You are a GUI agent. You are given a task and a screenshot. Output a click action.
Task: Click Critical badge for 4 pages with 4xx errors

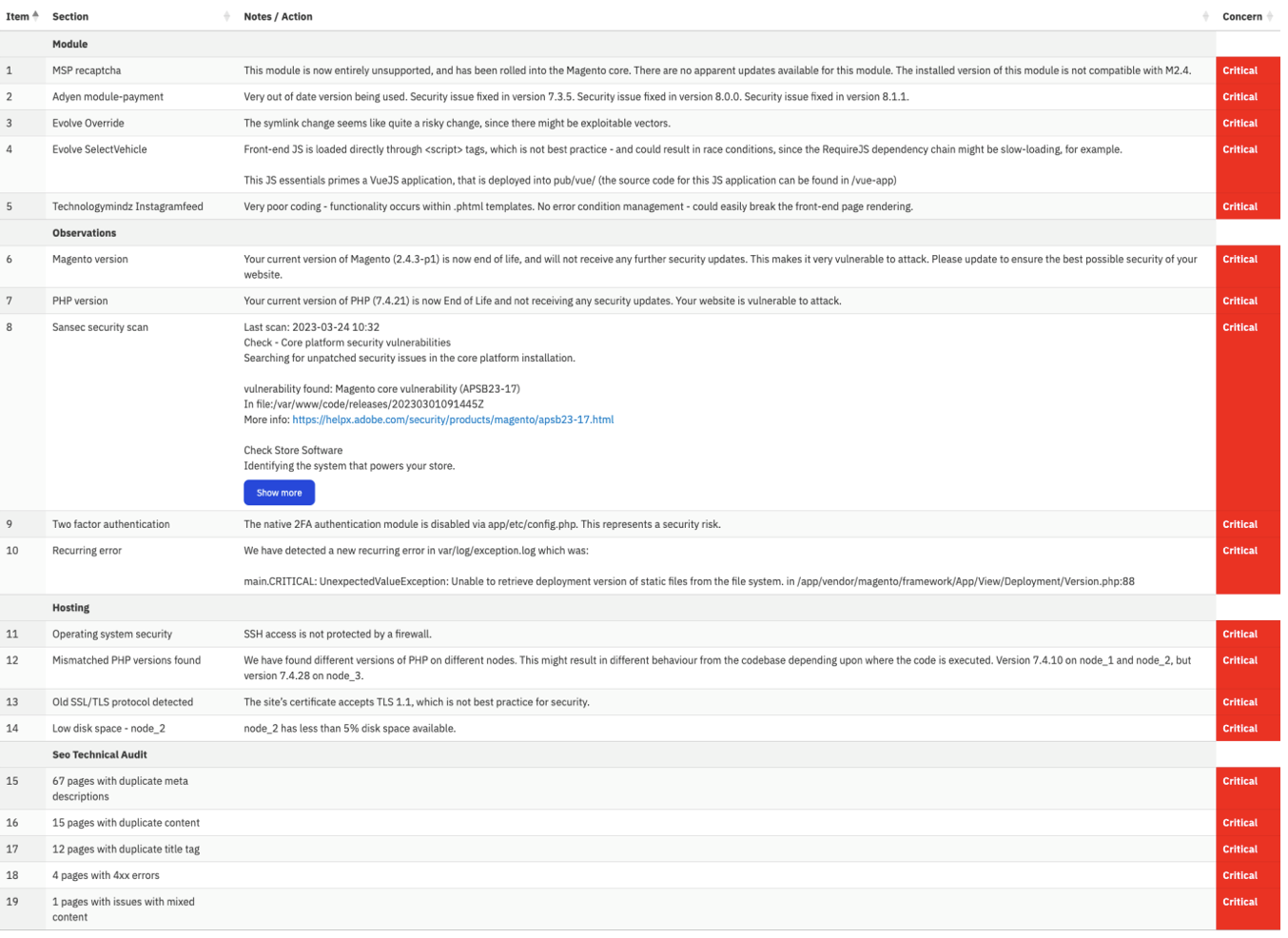1247,876
